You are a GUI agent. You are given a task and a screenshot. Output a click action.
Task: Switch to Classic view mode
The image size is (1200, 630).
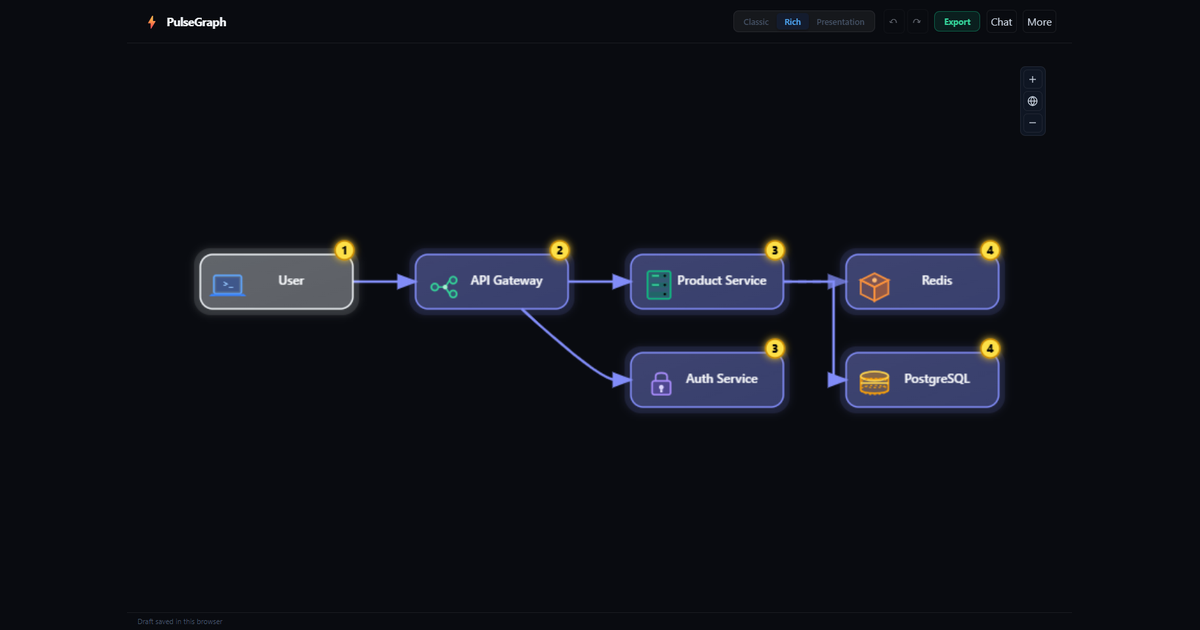(x=756, y=22)
